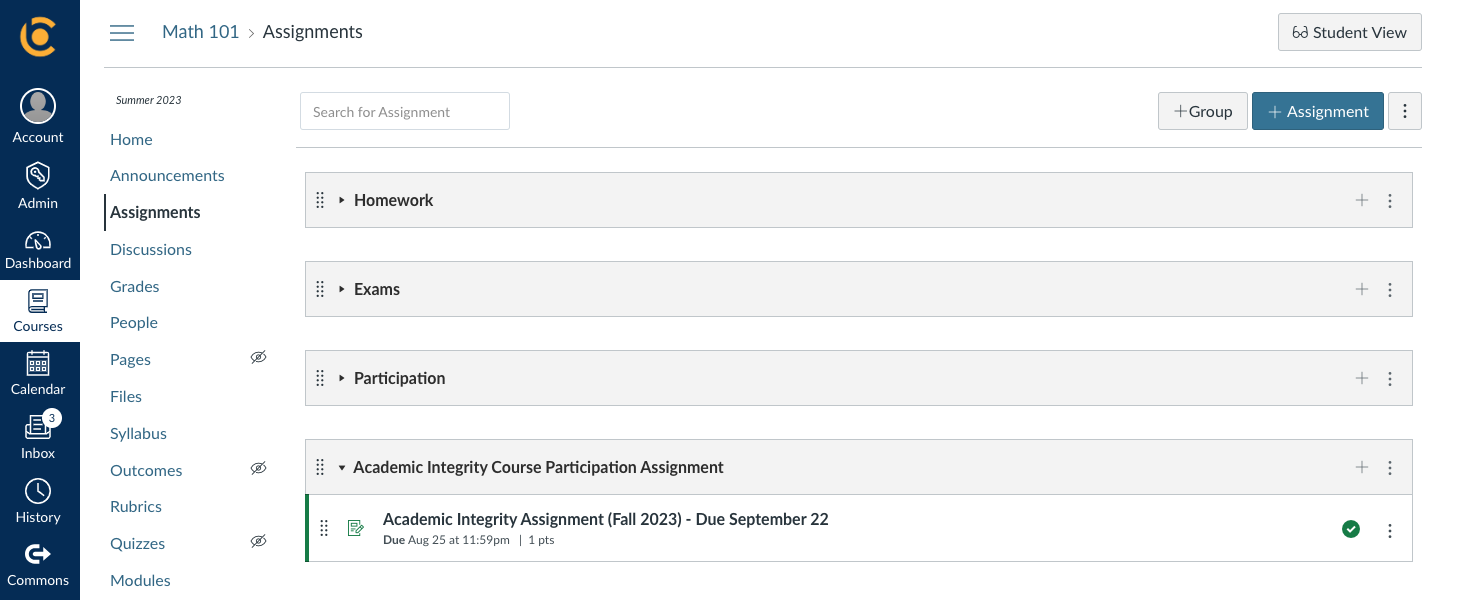Open options menu for the Participation group
The width and height of the screenshot is (1464, 600).
pyautogui.click(x=1390, y=378)
